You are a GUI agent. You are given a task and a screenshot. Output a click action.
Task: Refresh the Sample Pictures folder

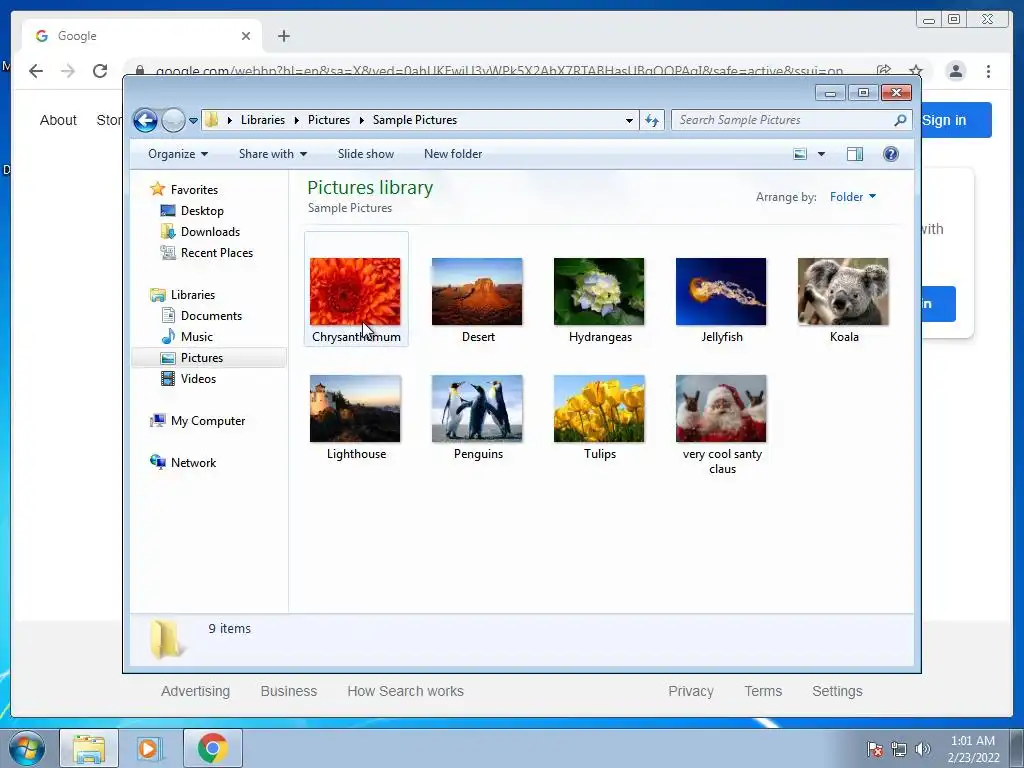pos(652,120)
